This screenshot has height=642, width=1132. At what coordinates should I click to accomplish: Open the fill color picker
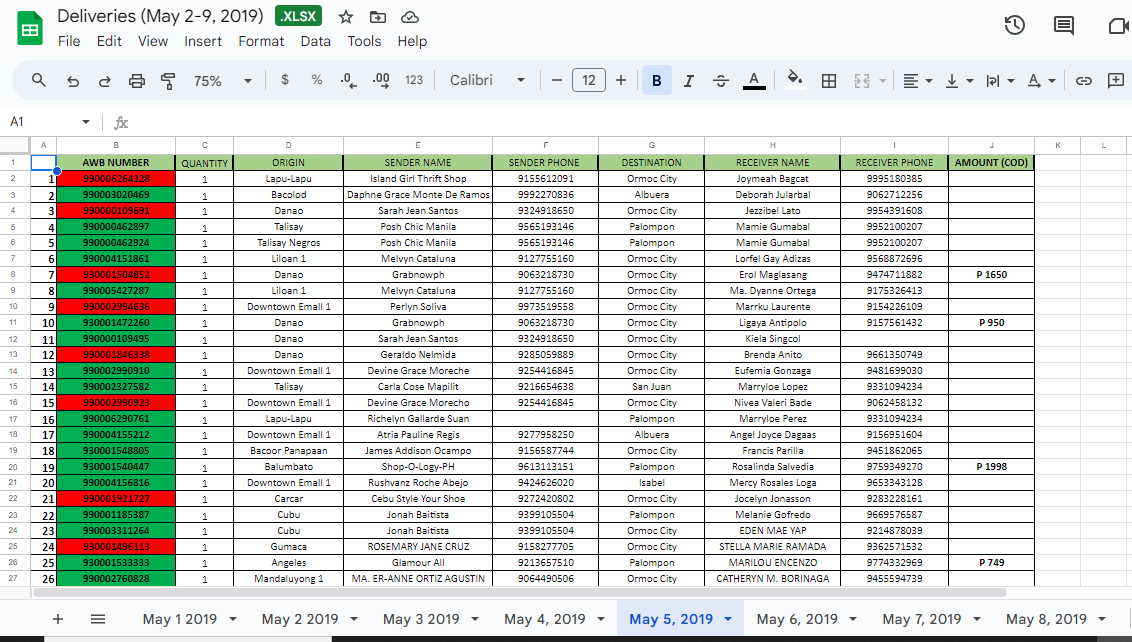tap(794, 79)
